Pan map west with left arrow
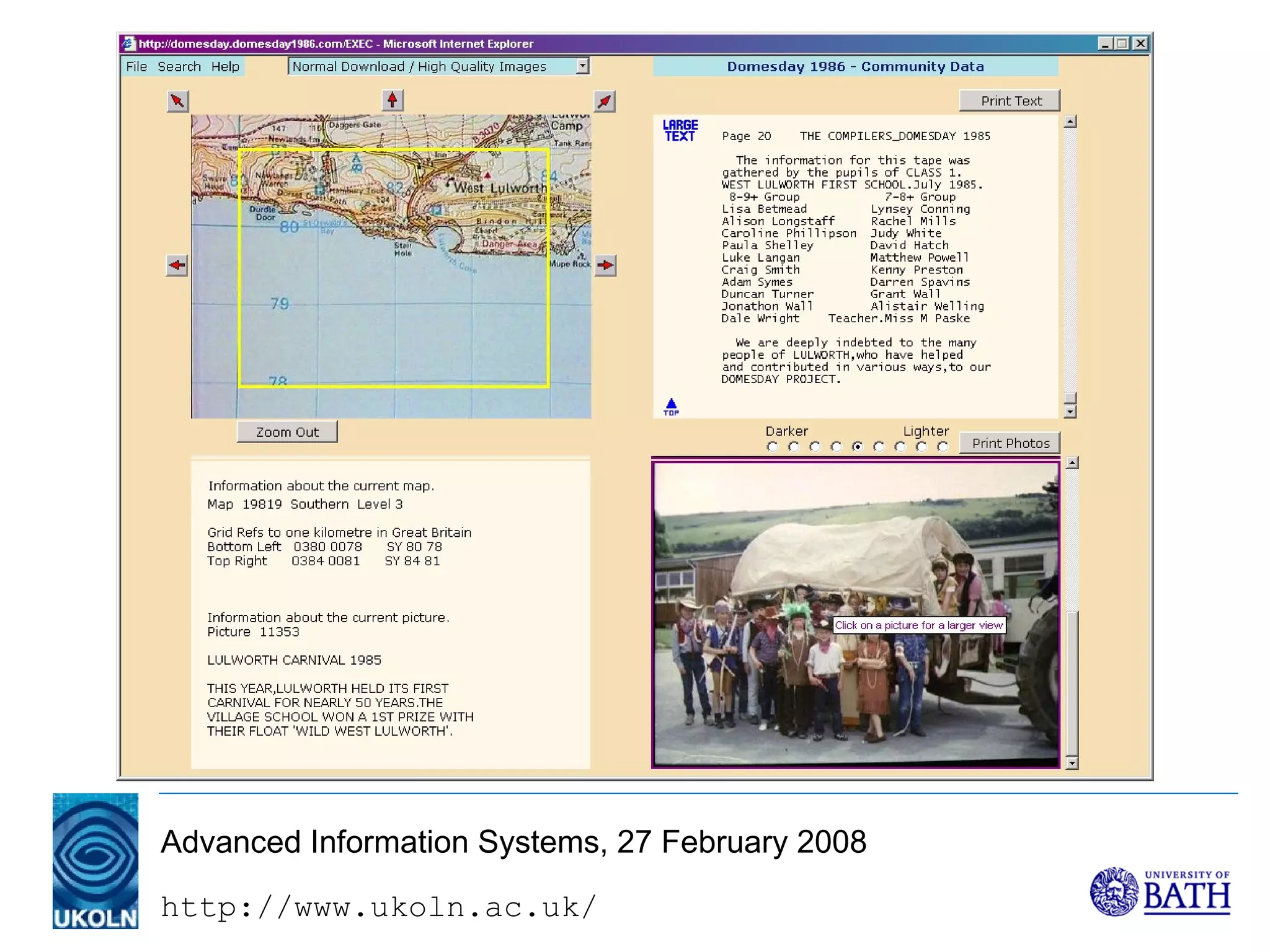 [177, 265]
